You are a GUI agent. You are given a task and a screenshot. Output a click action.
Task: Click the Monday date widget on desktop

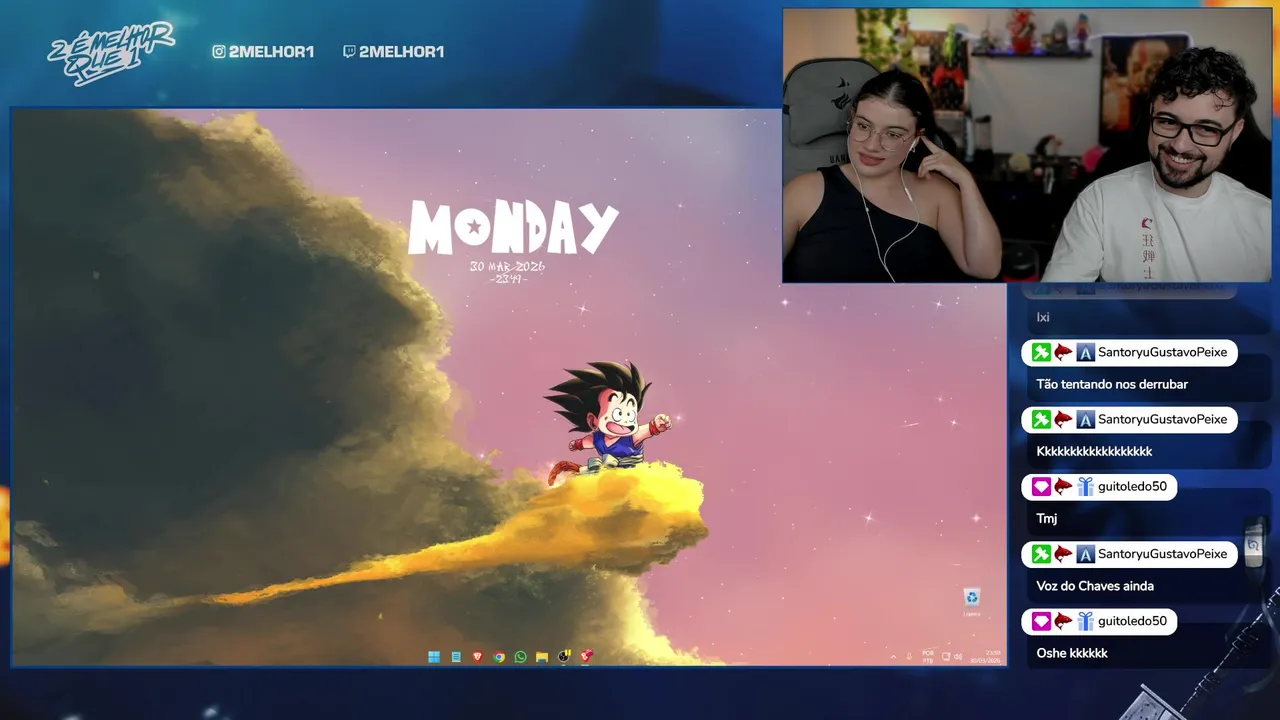pyautogui.click(x=513, y=241)
